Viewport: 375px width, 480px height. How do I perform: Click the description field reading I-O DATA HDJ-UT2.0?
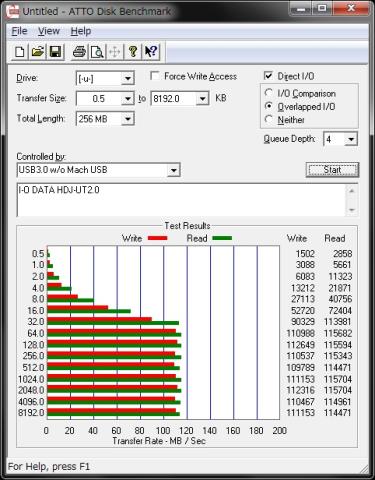[x=181, y=200]
